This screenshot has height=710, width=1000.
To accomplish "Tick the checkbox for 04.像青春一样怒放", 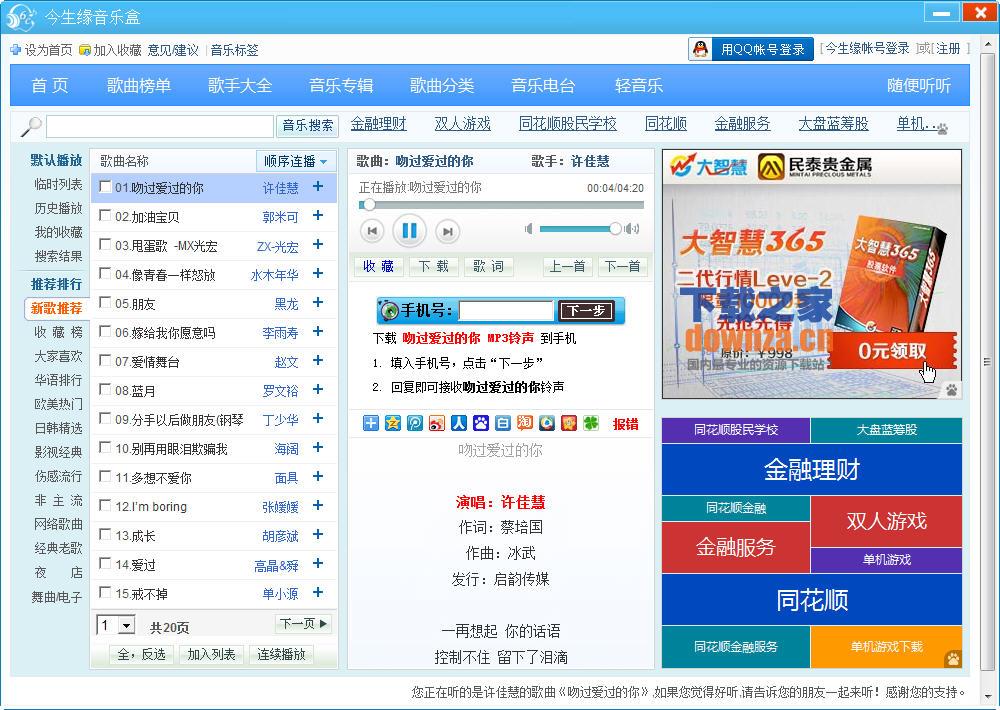I will click(105, 274).
